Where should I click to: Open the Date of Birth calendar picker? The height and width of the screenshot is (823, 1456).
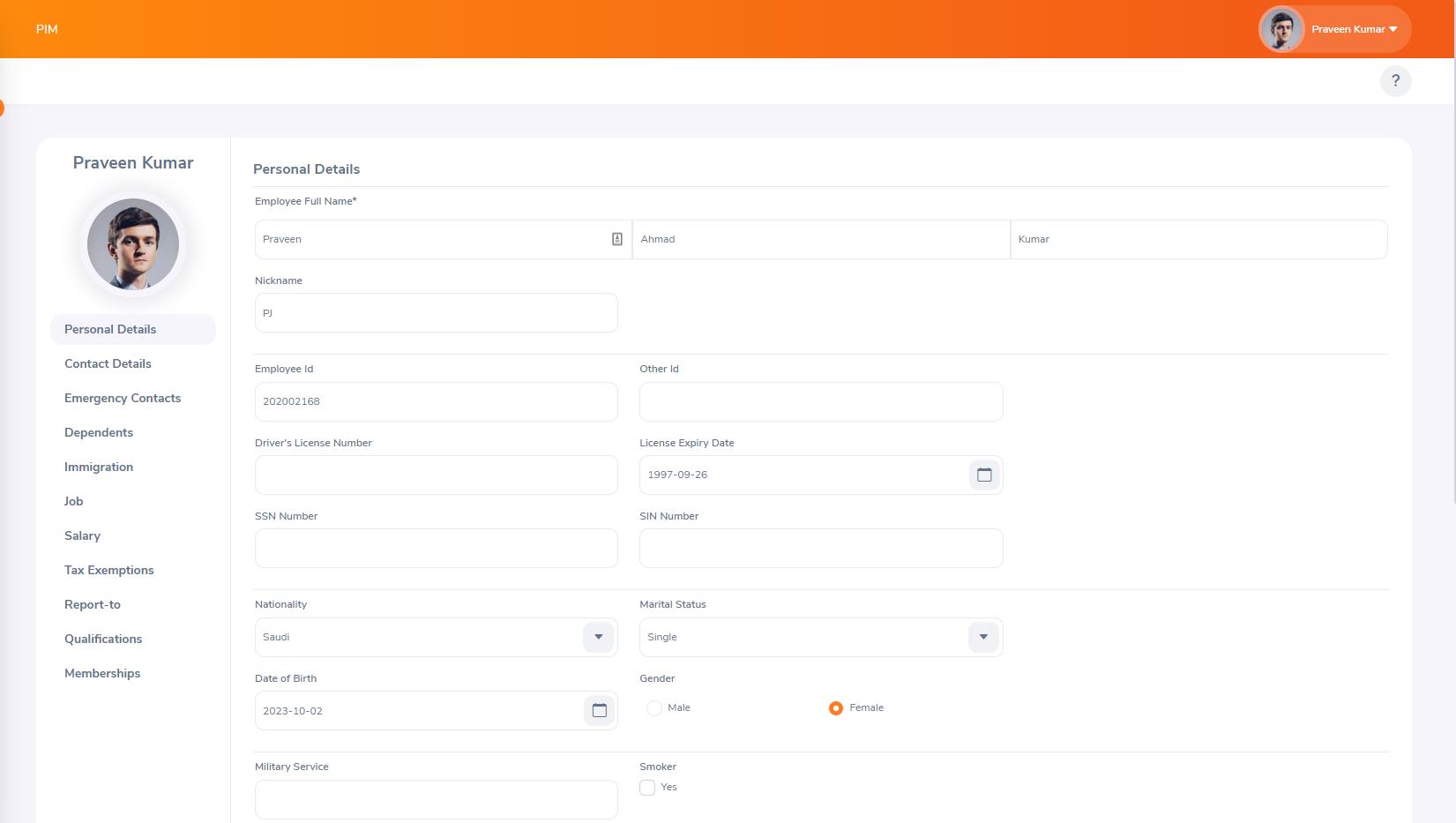(599, 710)
